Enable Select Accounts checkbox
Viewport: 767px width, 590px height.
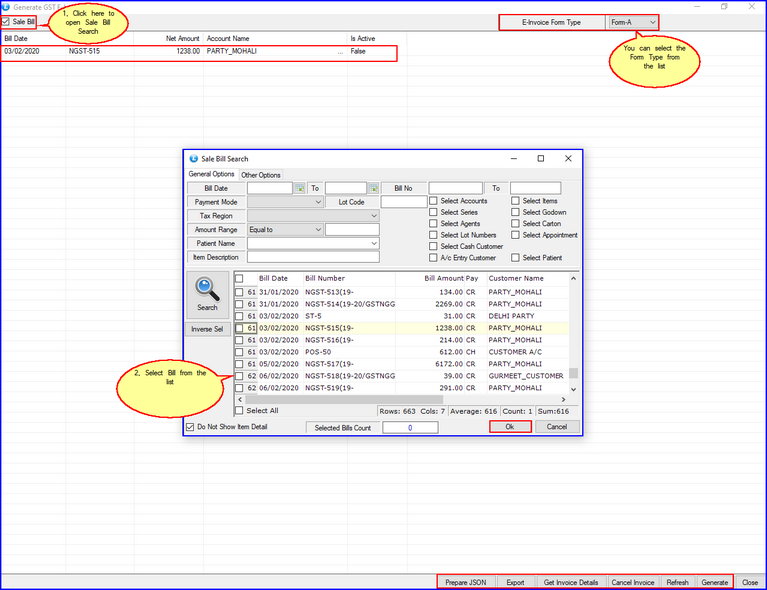pyautogui.click(x=433, y=201)
